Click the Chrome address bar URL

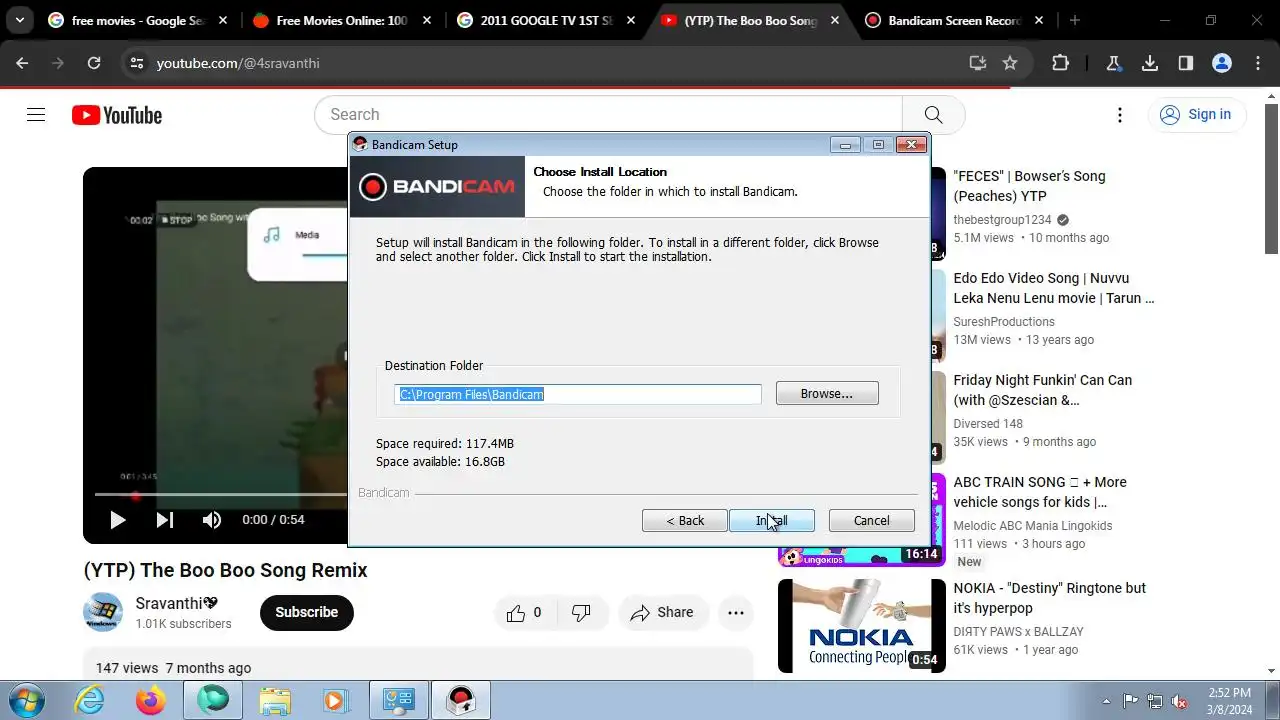click(238, 63)
